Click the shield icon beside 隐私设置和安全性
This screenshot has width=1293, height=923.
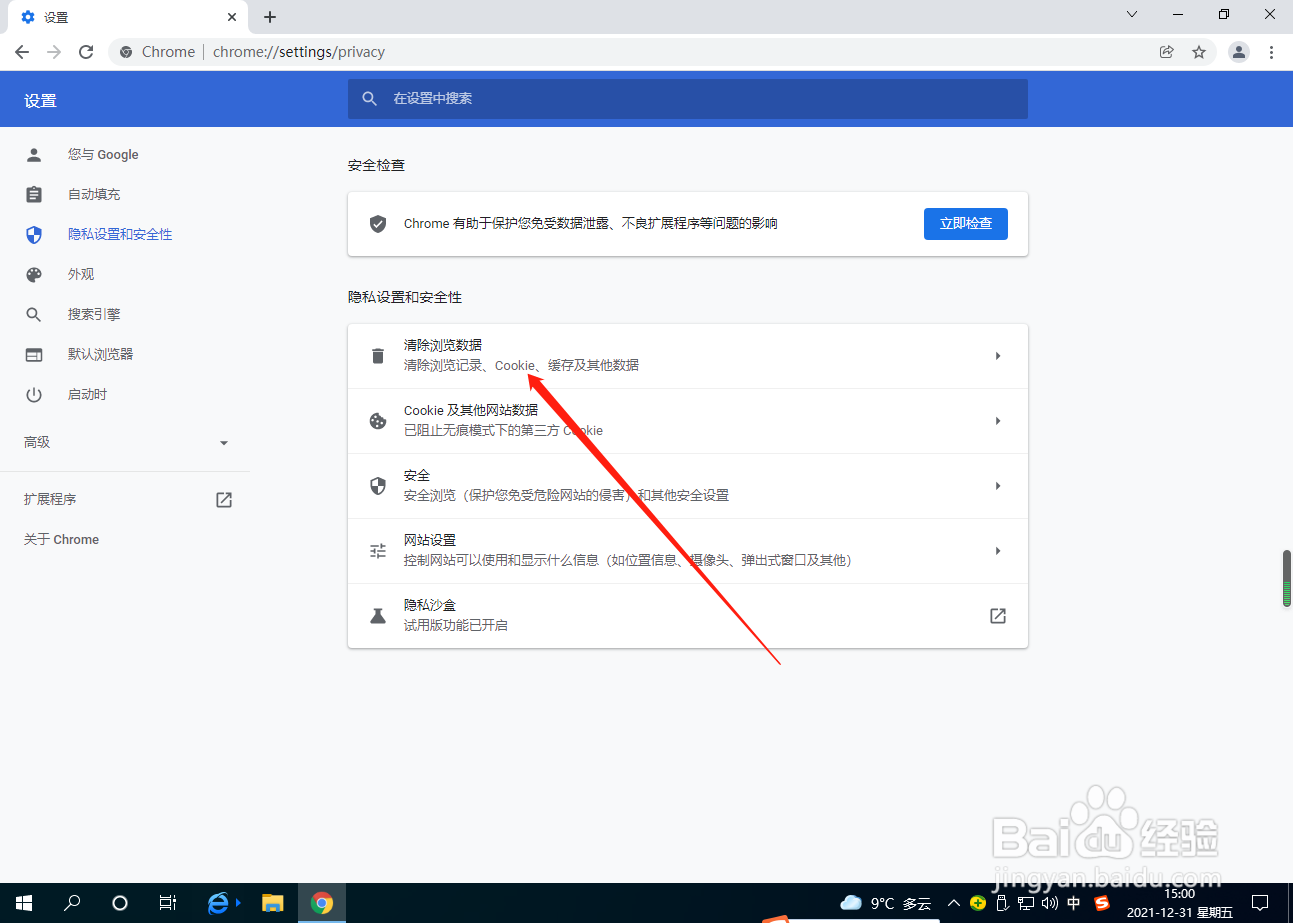pyautogui.click(x=34, y=234)
